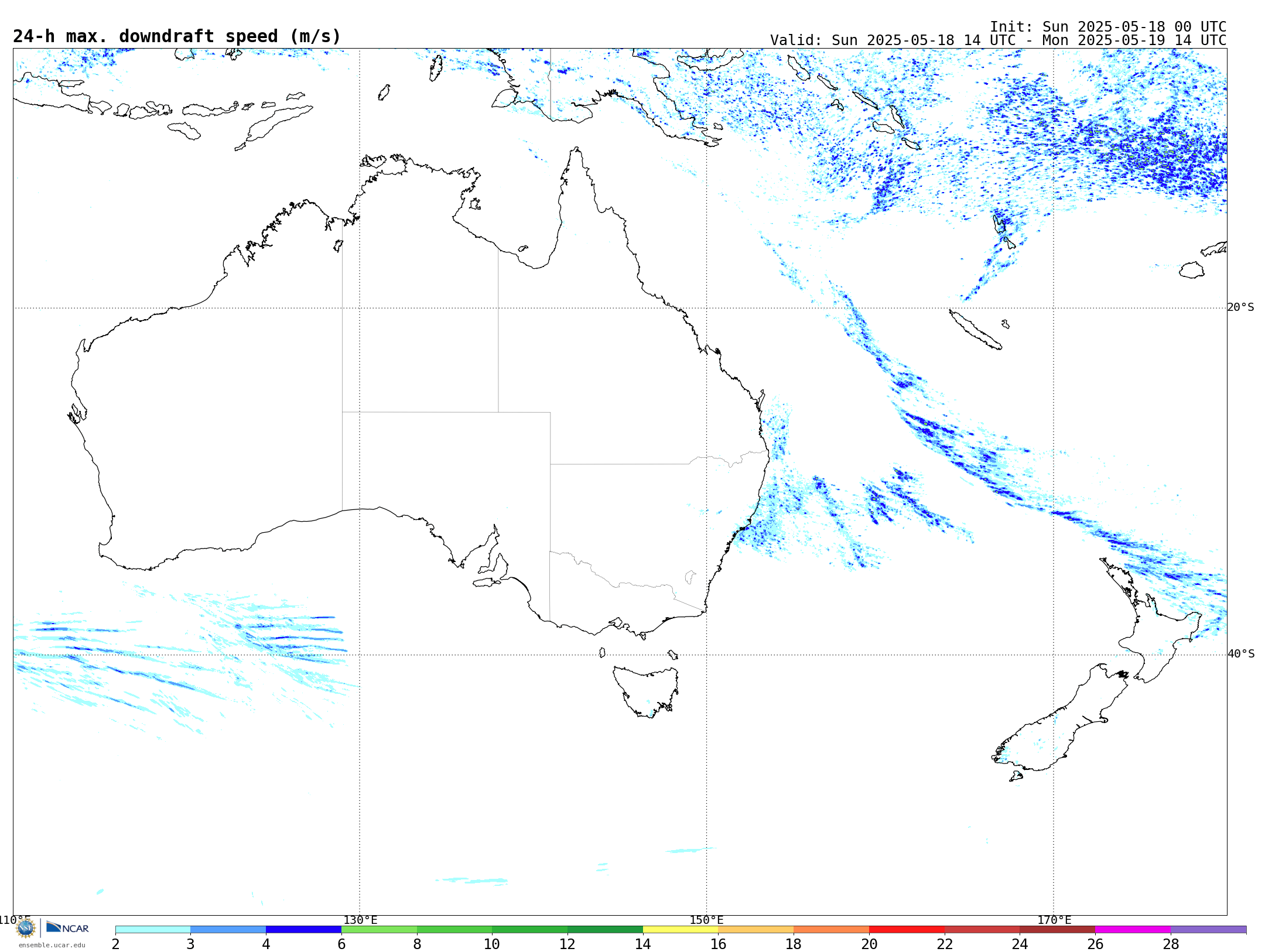This screenshot has height=952, width=1265.
Task: Select the green 10–12 m/s swatch
Action: tap(530, 930)
